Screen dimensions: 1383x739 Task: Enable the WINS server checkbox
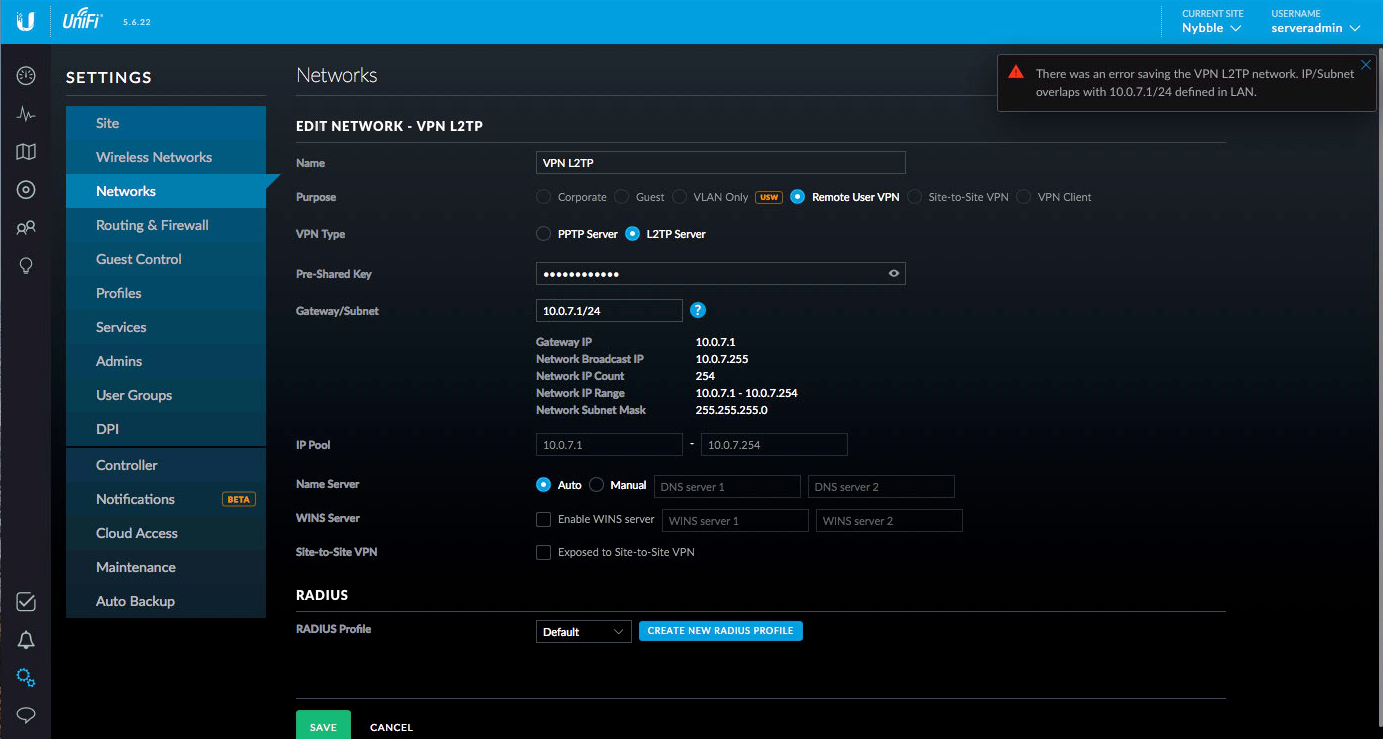544,520
